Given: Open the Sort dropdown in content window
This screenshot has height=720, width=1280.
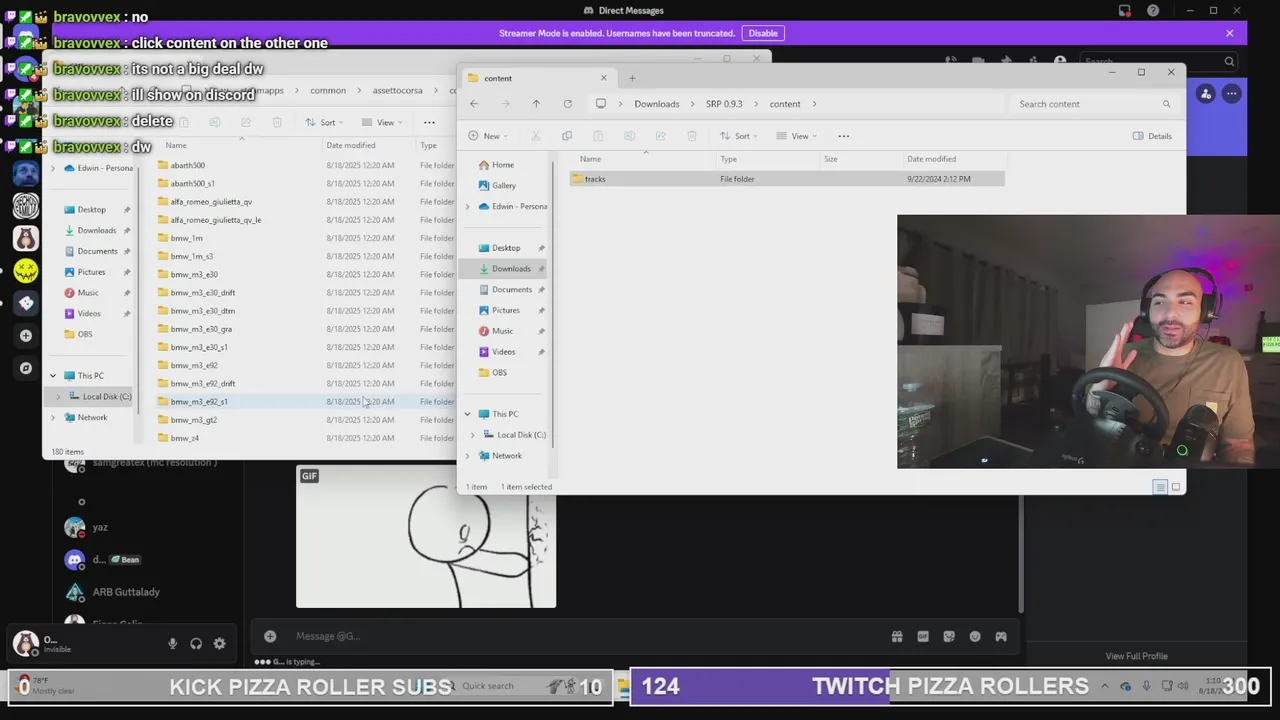Looking at the screenshot, I should tap(740, 136).
